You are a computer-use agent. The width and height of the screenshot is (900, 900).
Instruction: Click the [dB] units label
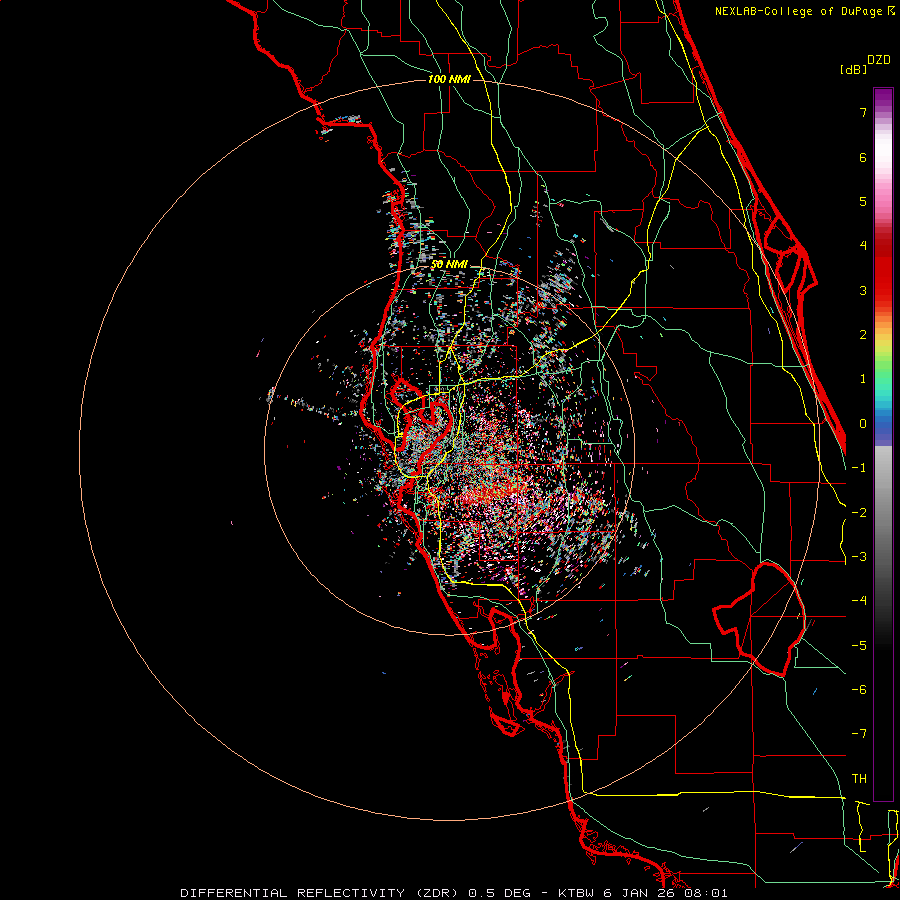pyautogui.click(x=853, y=69)
